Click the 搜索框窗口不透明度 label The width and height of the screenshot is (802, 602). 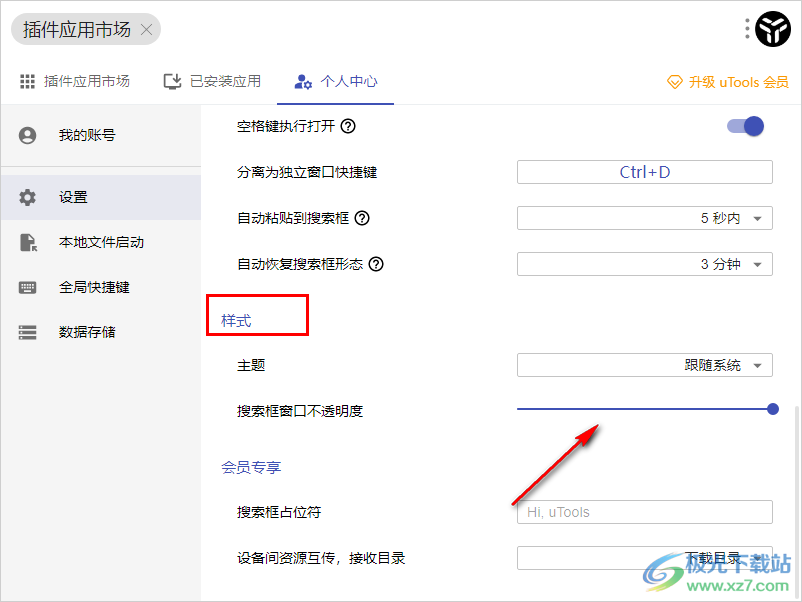click(x=300, y=411)
